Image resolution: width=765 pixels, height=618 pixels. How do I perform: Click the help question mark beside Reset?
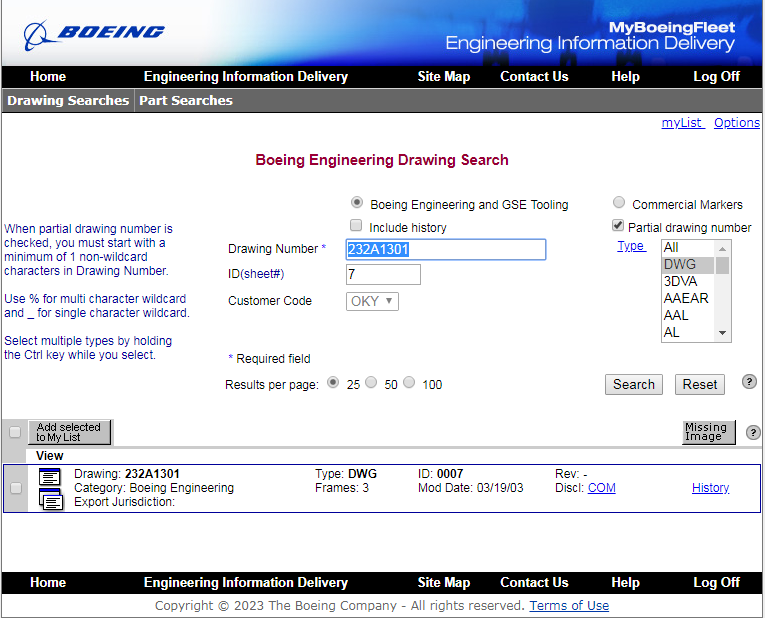tap(749, 381)
